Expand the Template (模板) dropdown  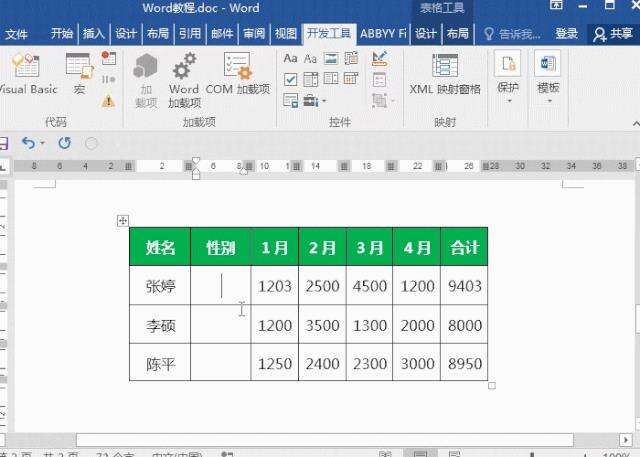[x=548, y=77]
